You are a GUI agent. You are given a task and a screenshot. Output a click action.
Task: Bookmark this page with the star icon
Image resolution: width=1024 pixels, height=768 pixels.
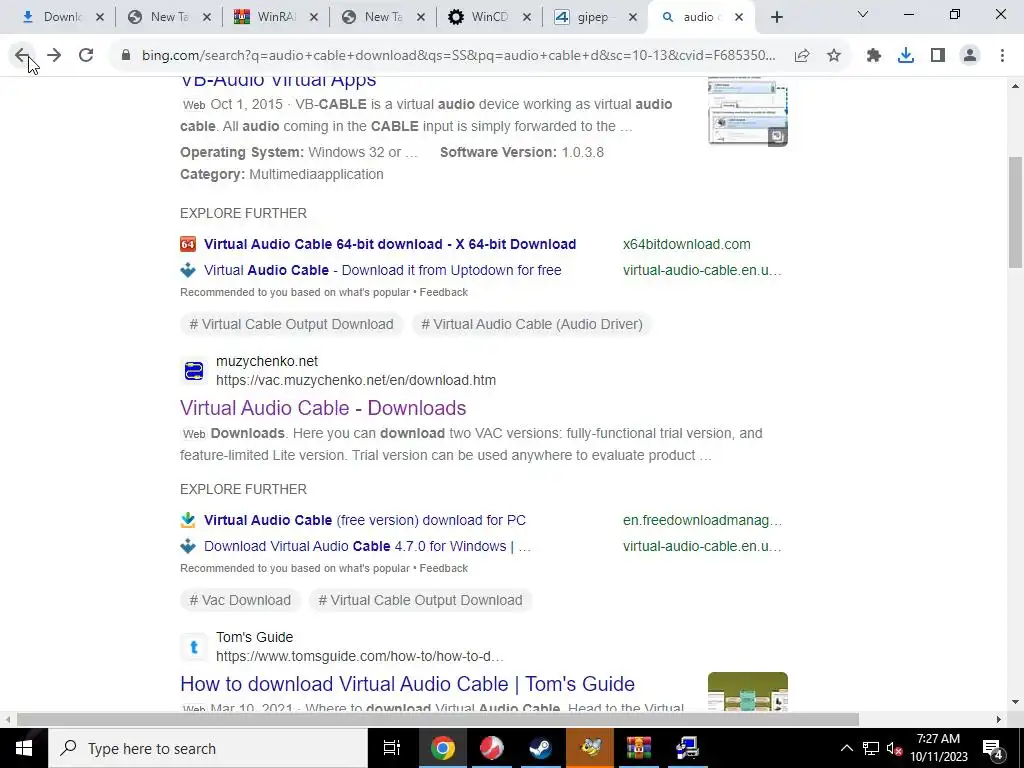pos(834,56)
